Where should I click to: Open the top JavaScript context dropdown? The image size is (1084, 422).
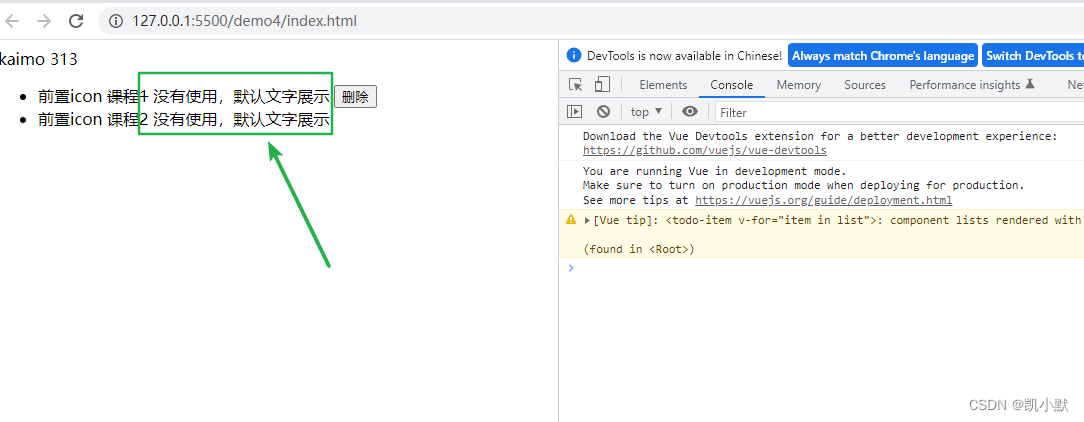click(646, 111)
